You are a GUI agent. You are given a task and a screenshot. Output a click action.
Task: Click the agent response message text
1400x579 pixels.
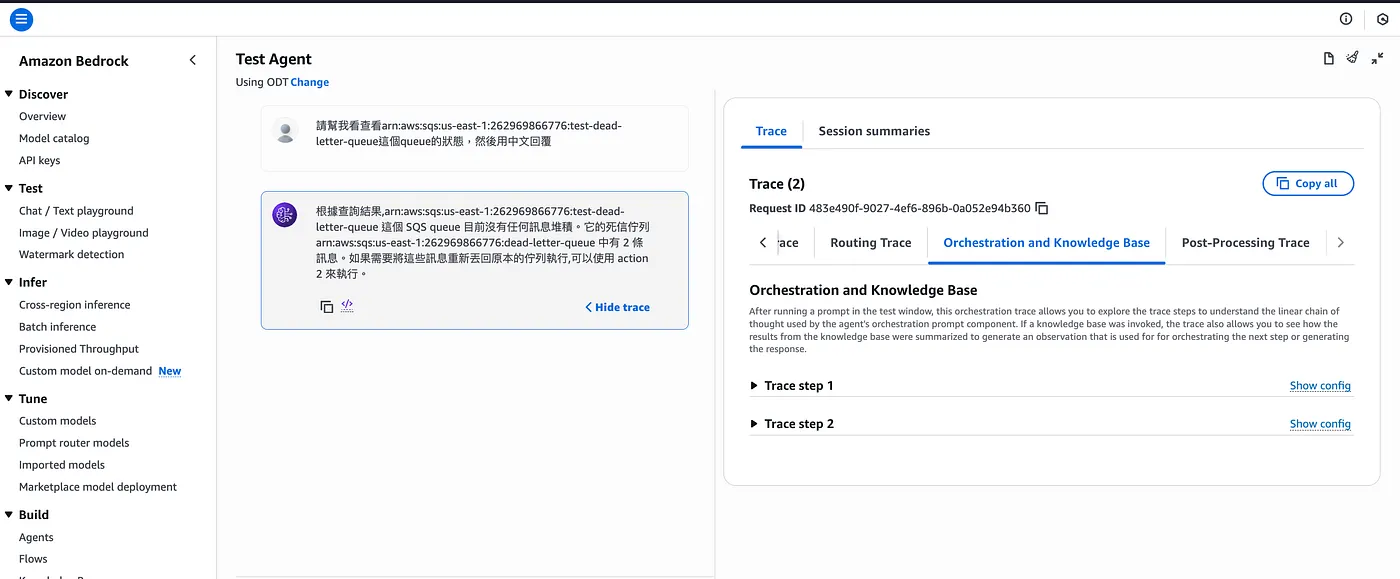483,242
